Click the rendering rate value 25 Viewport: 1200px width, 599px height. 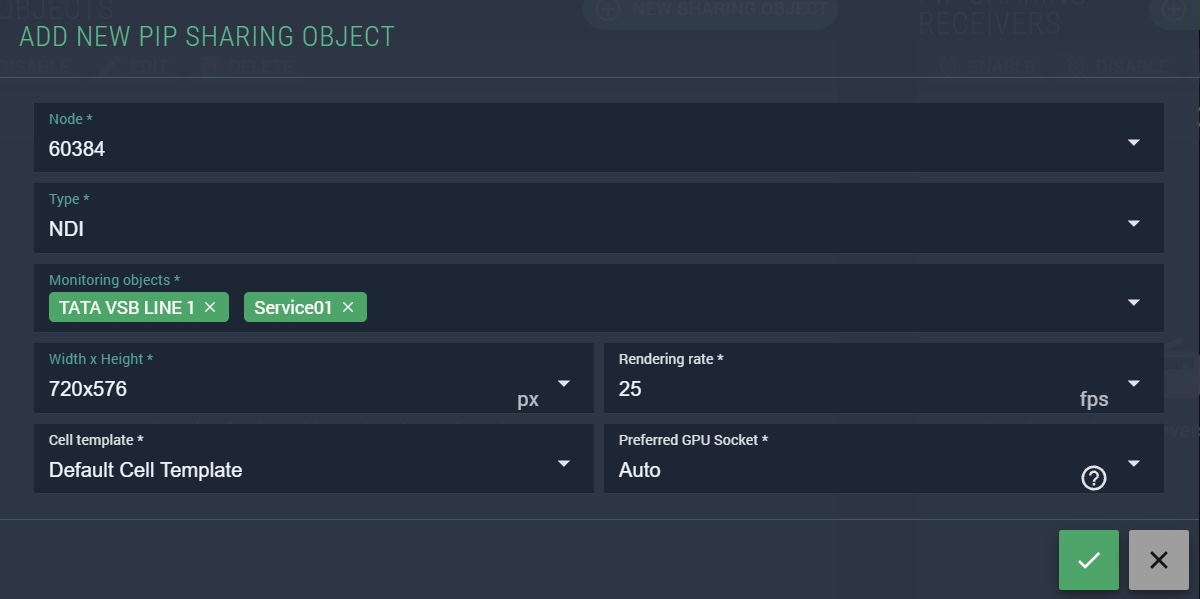tap(630, 389)
